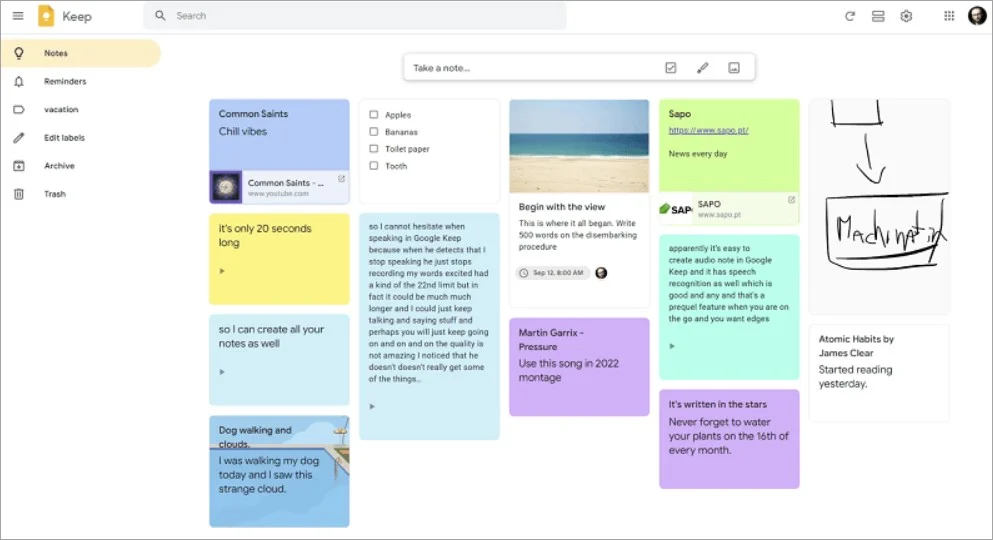Create a new note with image
993x540 pixels.
click(734, 68)
